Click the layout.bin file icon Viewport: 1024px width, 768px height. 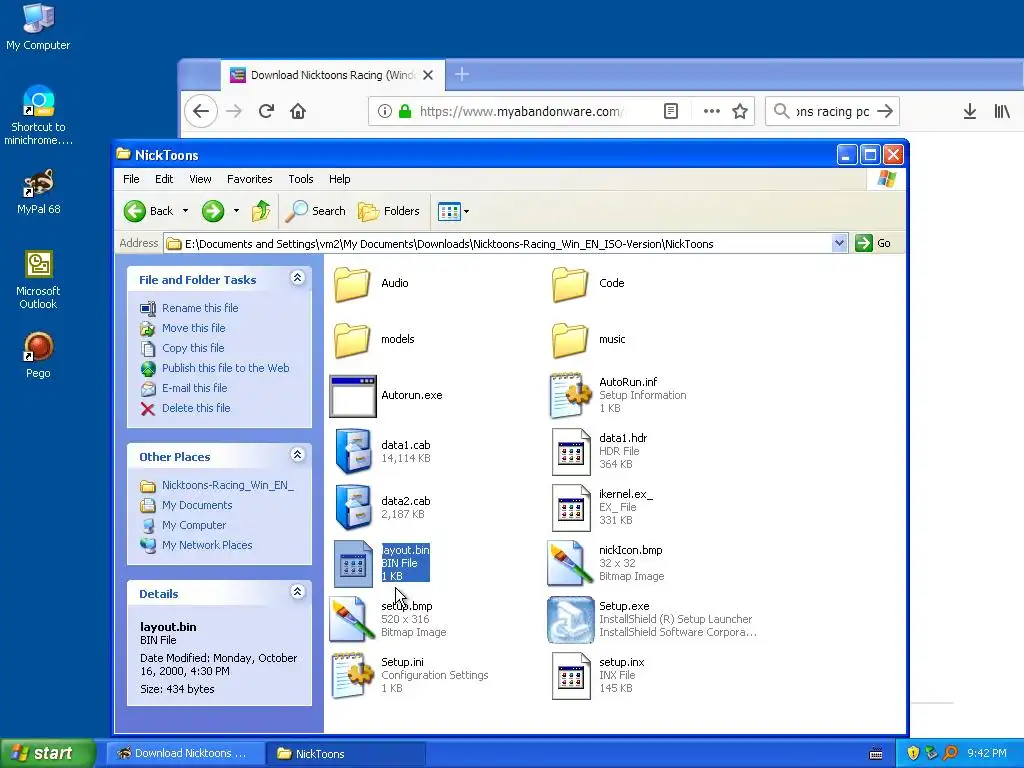[x=353, y=564]
